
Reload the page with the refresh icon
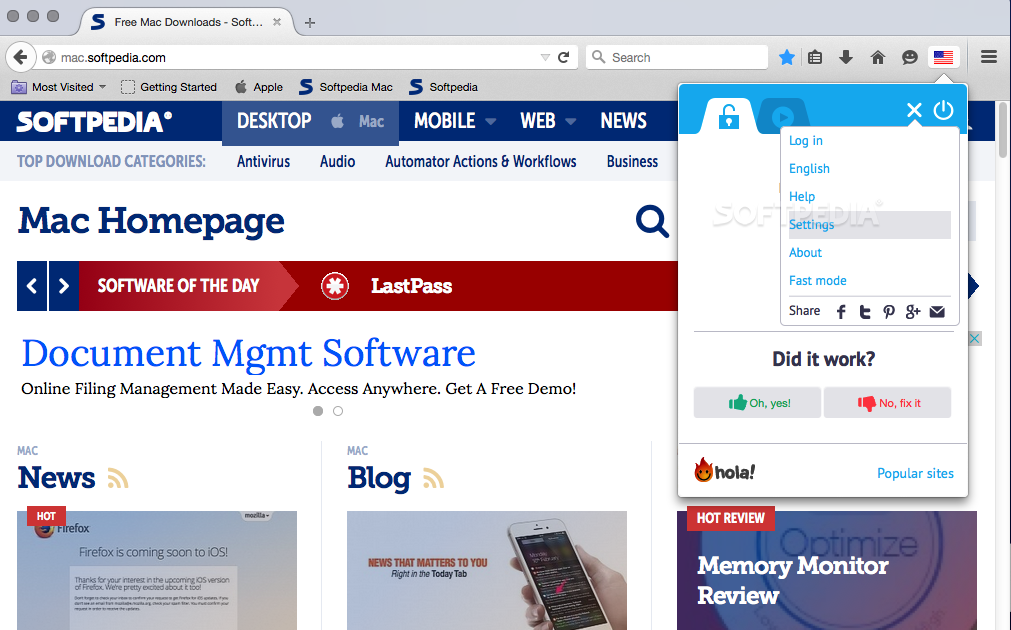(564, 57)
